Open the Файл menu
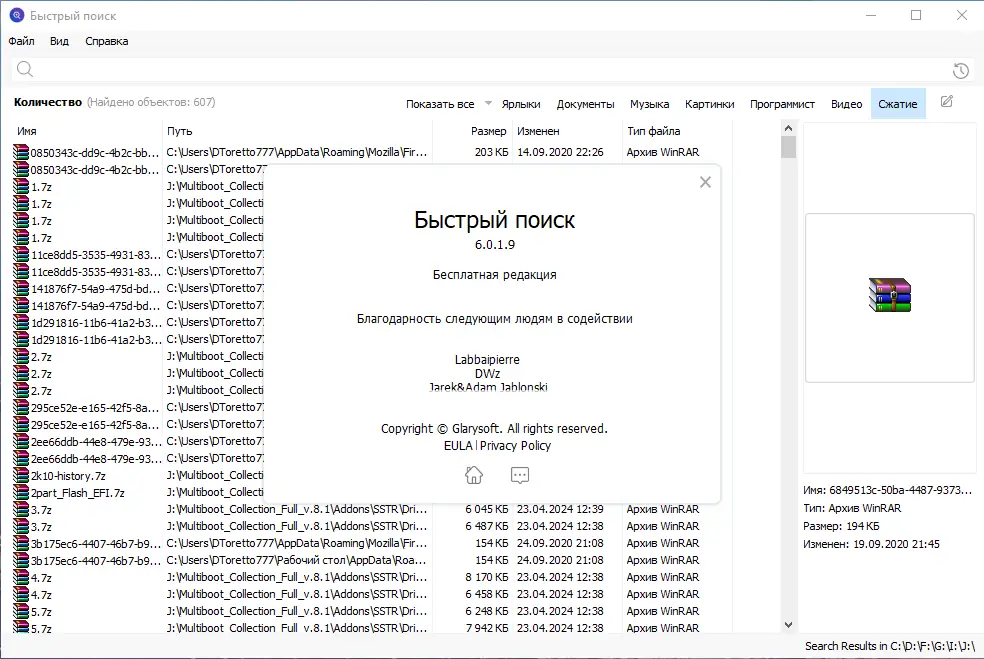The height and width of the screenshot is (659, 984). pos(21,41)
